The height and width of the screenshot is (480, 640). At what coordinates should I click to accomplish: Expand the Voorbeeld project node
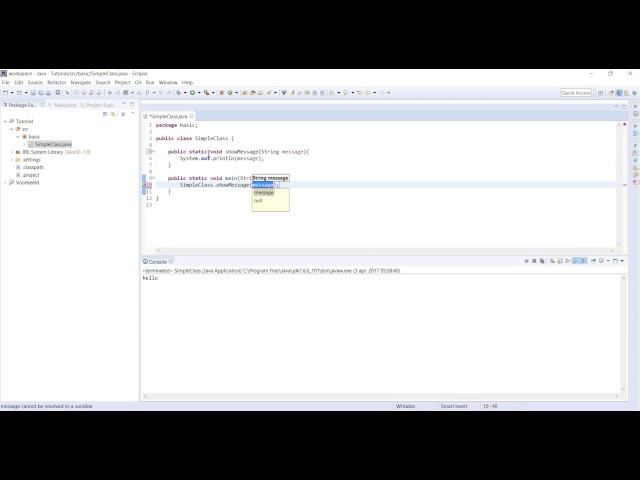[x=5, y=182]
